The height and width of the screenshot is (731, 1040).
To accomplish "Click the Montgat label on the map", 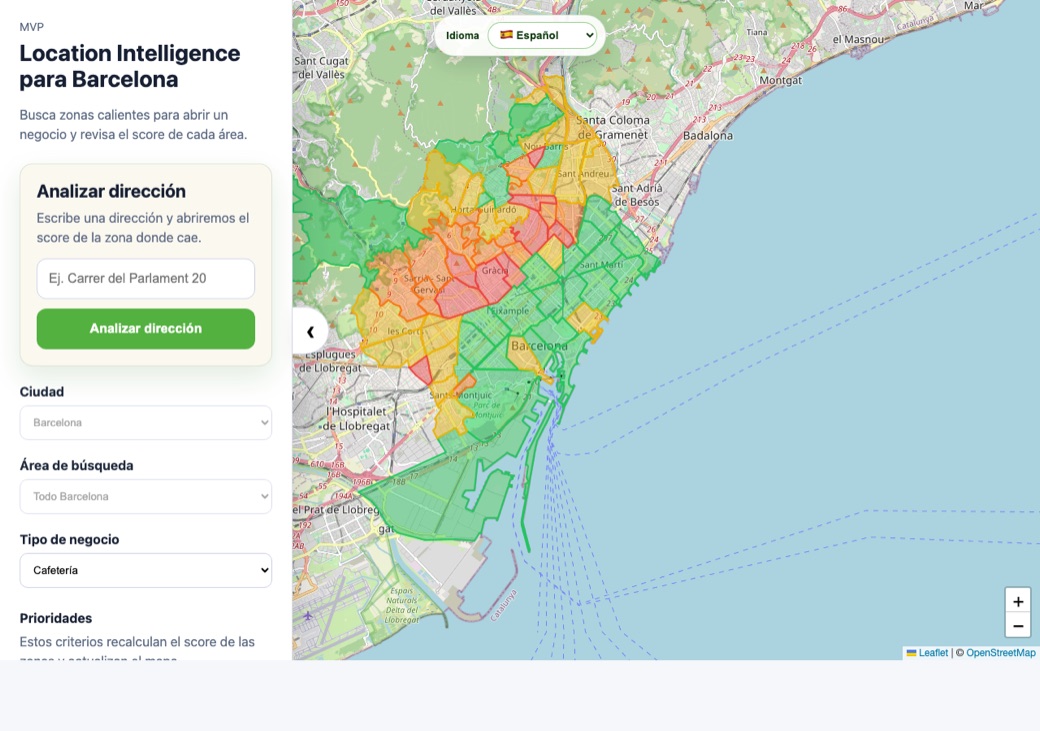I will point(781,80).
